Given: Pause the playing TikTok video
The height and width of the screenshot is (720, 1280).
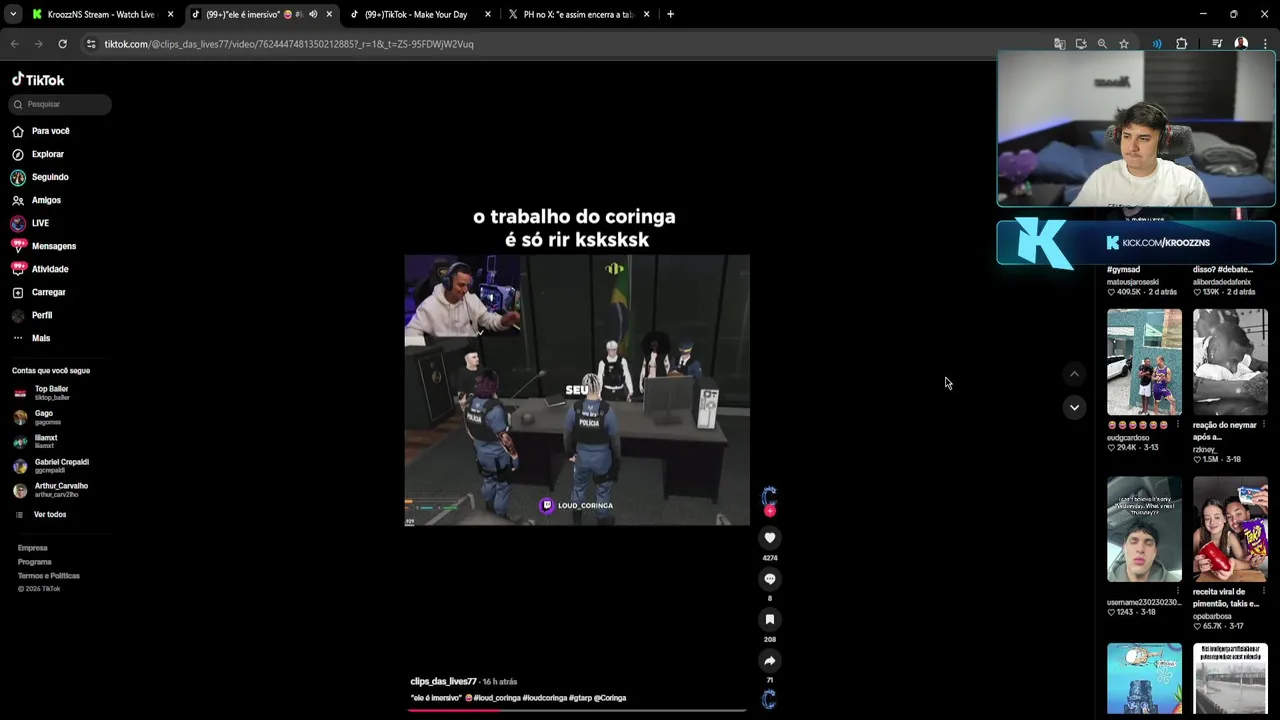Looking at the screenshot, I should coord(577,390).
